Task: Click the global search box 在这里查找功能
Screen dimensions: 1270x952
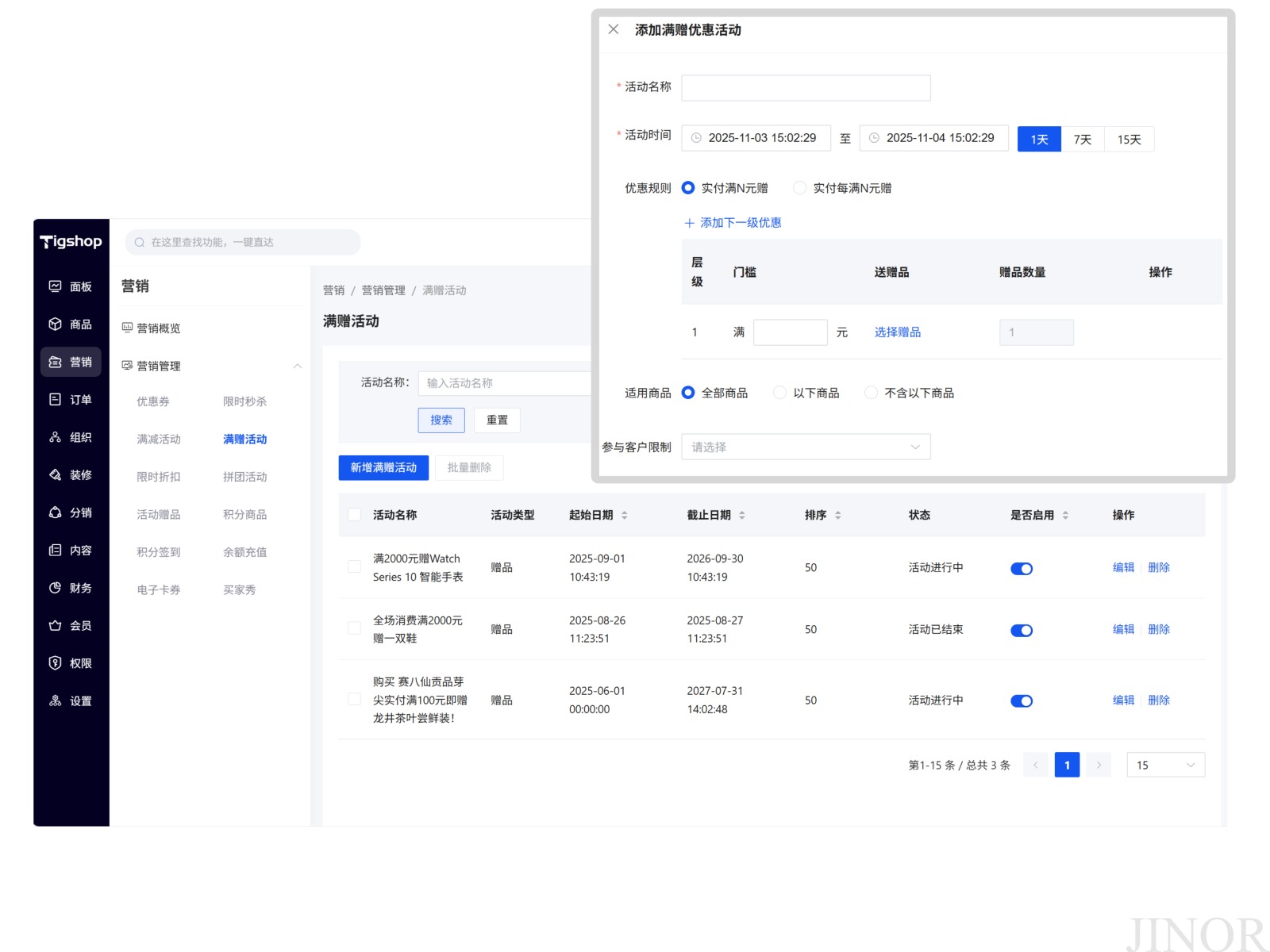Action: (243, 242)
